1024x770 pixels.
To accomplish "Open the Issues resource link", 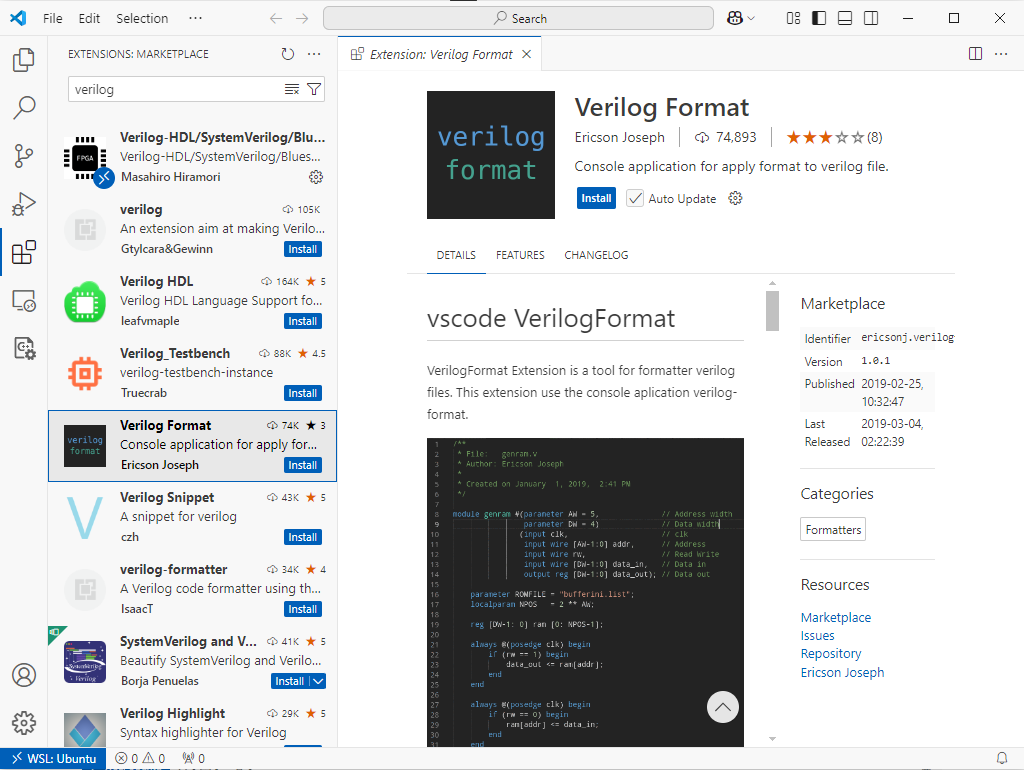I will [818, 635].
